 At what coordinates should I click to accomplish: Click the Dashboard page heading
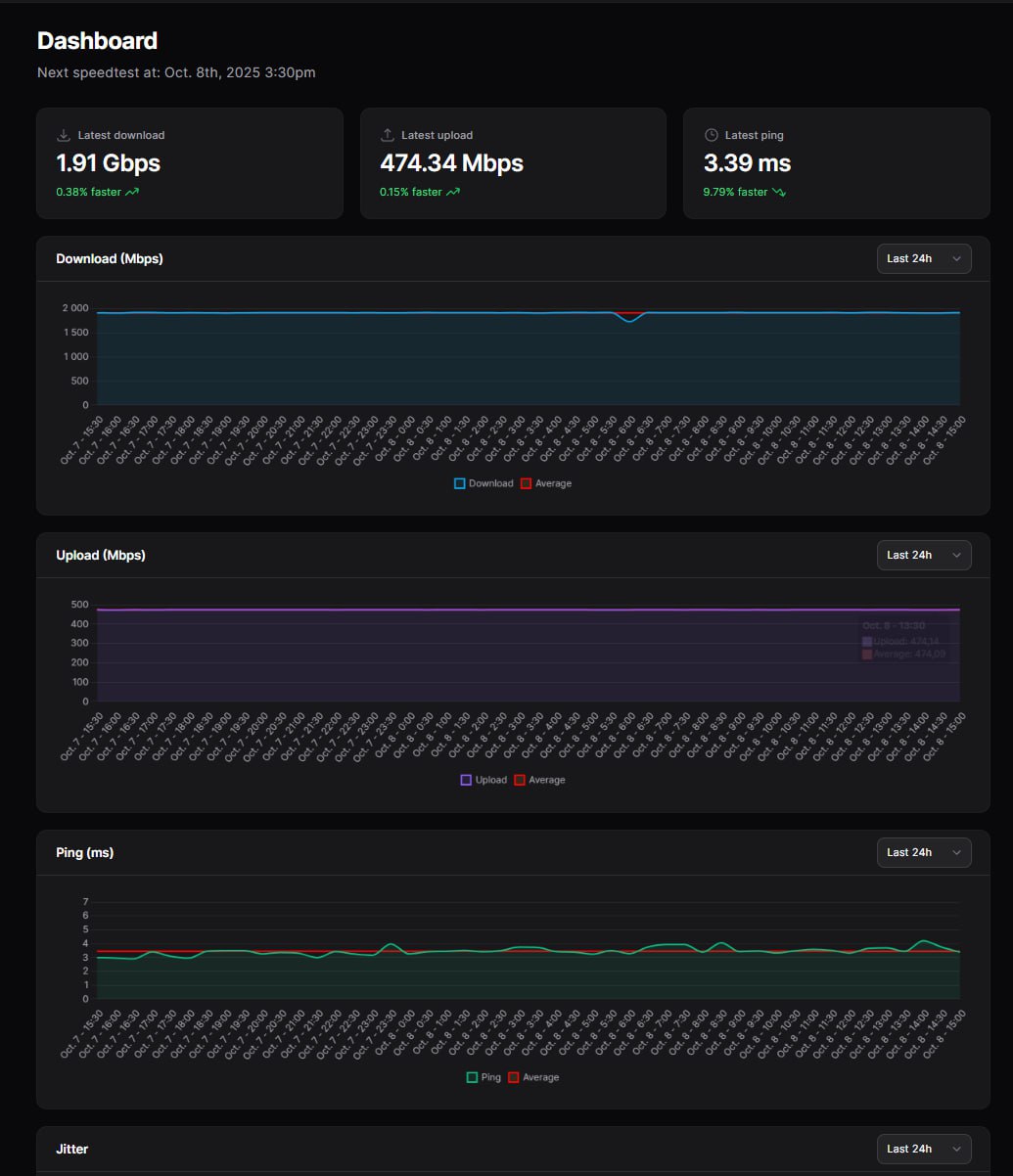click(x=97, y=41)
